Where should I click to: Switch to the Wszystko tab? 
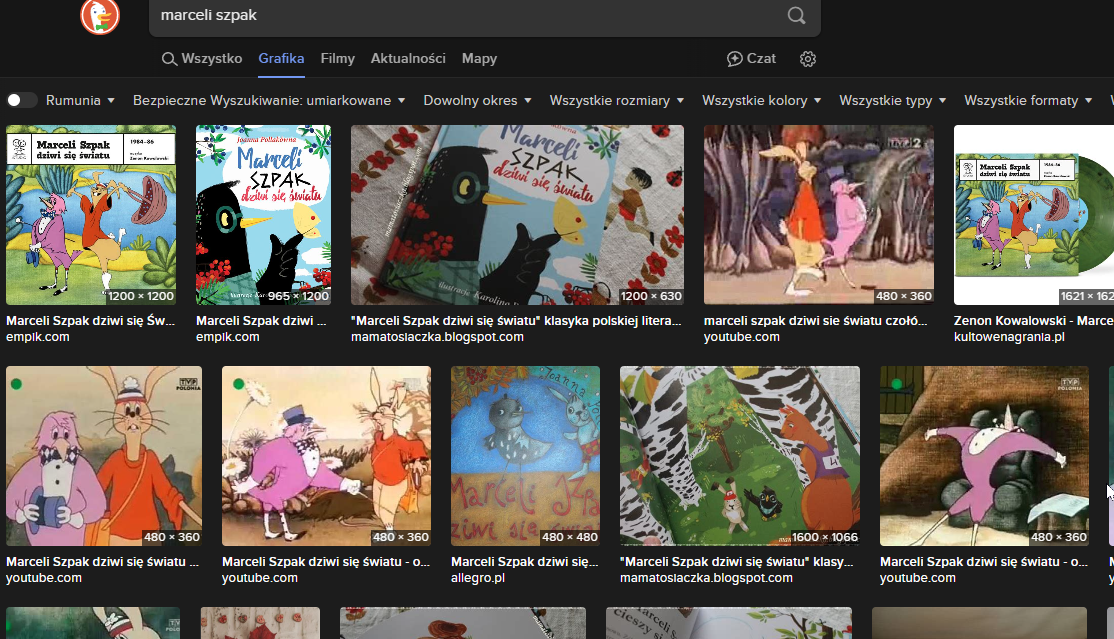pyautogui.click(x=202, y=59)
